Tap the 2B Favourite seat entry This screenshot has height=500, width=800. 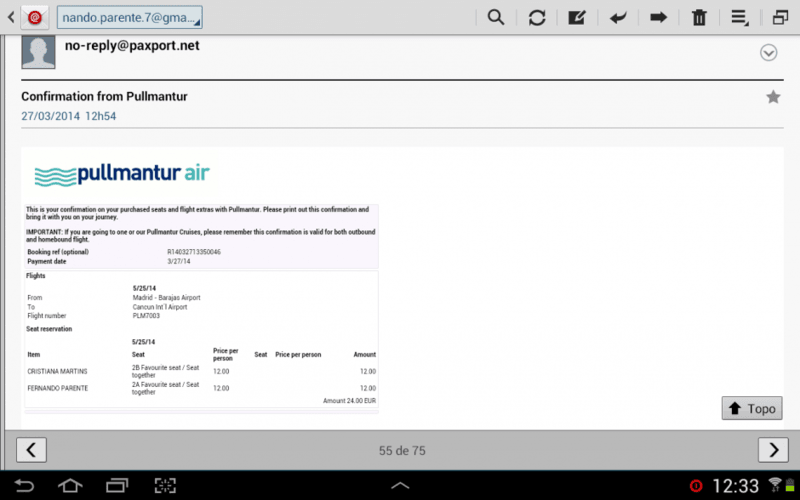tap(165, 371)
